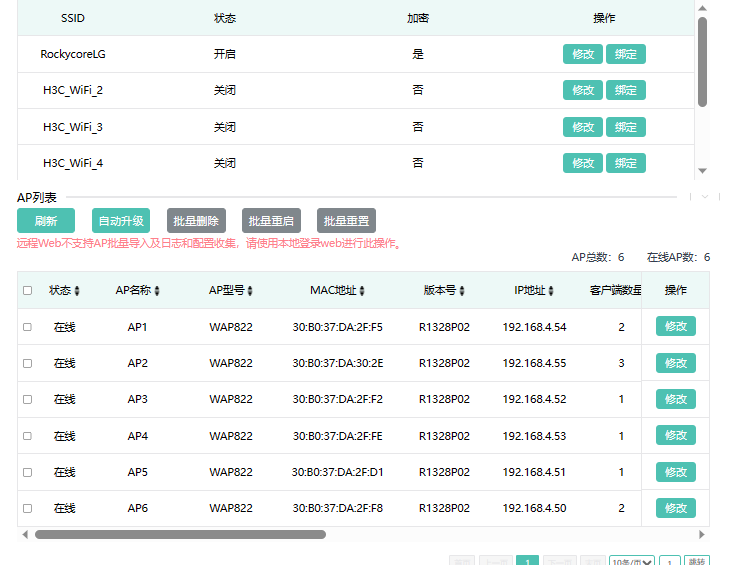Viewport: 737px width, 565px height.
Task: Click 修改 button for AP6
Action: click(x=676, y=508)
